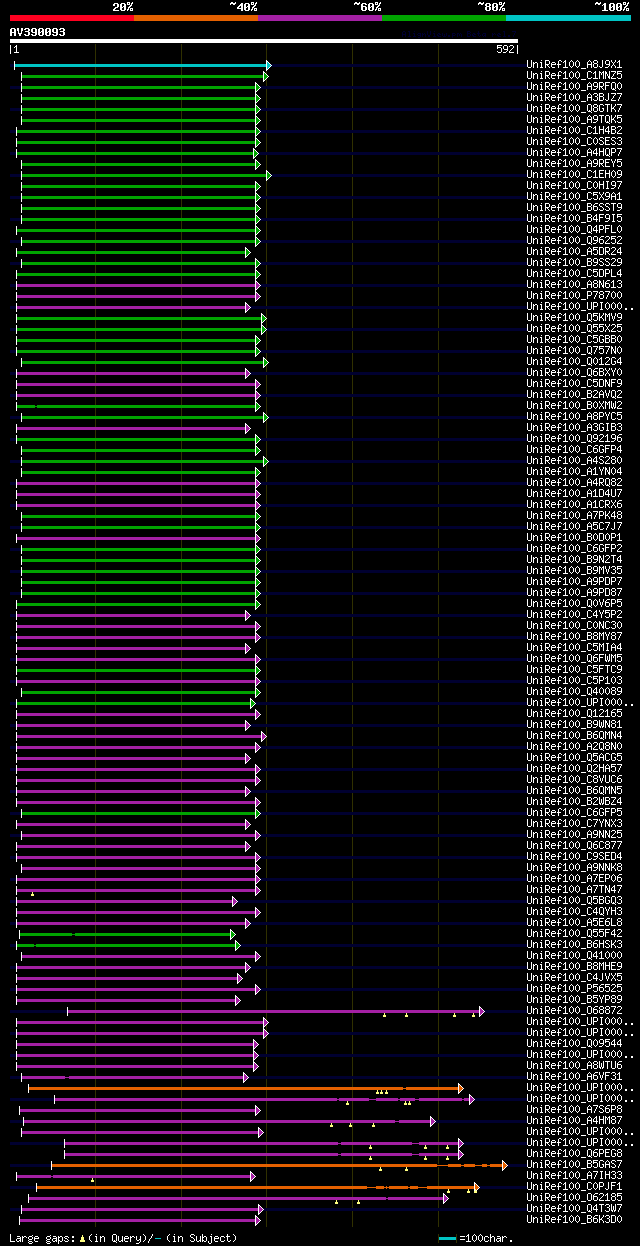Click the cyan ~100% identity legend bar
Viewport: 640px width, 1246px height.
click(x=567, y=18)
